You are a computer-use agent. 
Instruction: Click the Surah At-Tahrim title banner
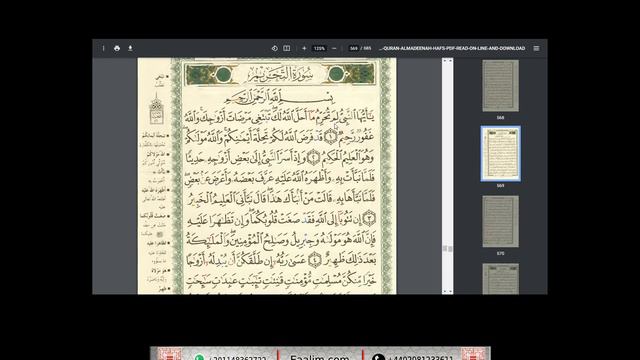(x=280, y=74)
